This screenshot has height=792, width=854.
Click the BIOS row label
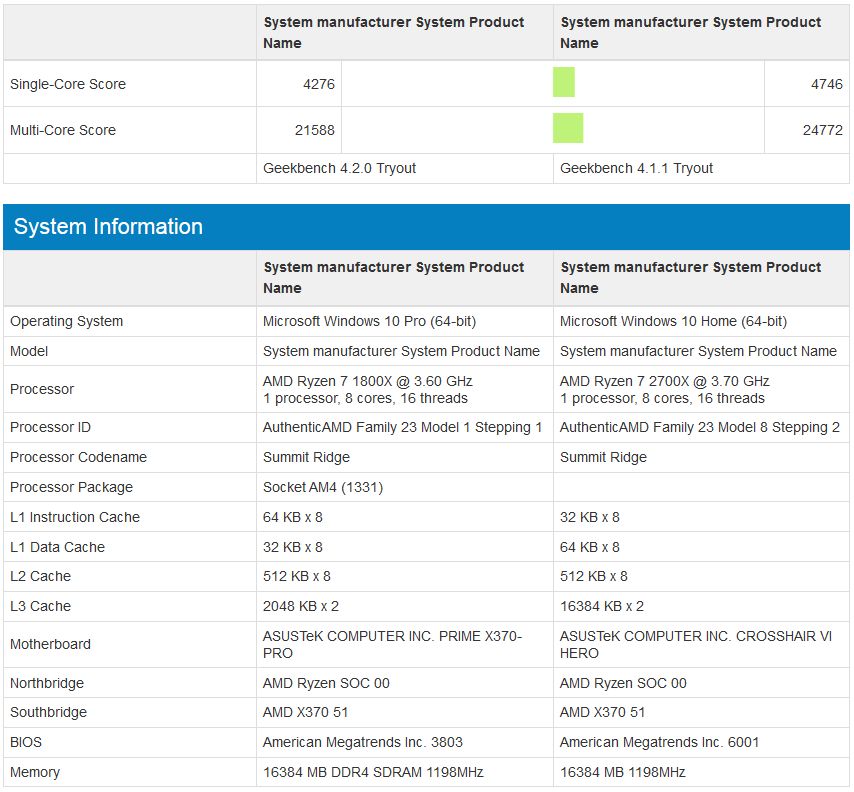[x=26, y=742]
